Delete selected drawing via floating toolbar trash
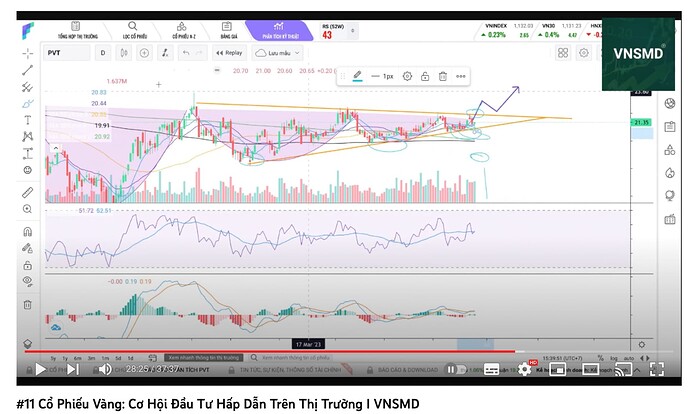The height and width of the screenshot is (414, 690). [443, 76]
